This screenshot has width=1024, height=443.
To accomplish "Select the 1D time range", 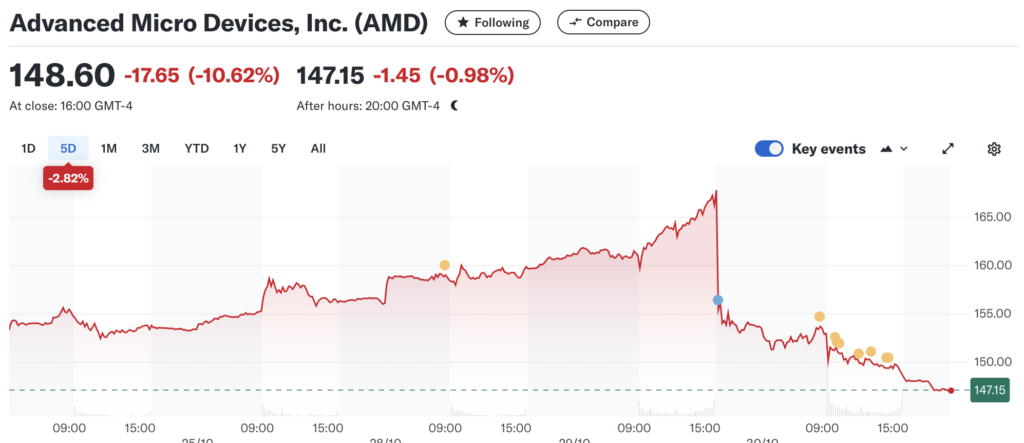I will (28, 149).
